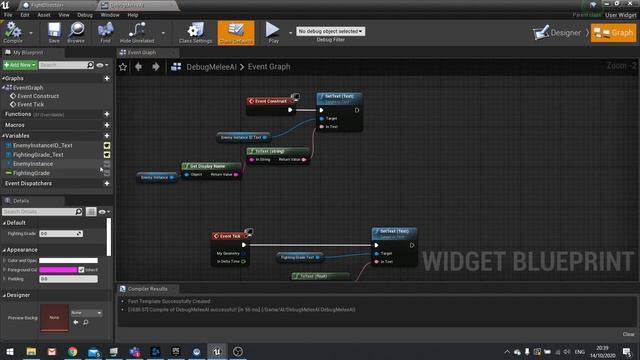
Task: Toggle EnemyInstanceID_Text editable eye checkbox
Action: pyautogui.click(x=107, y=146)
